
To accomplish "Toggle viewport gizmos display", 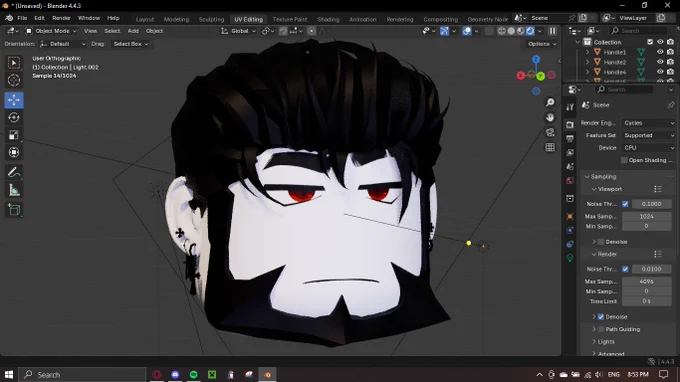I will point(445,31).
